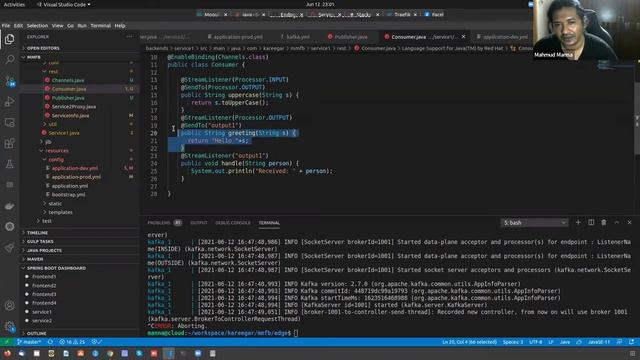Open the Extensions view
640x360 pixels.
(9, 143)
